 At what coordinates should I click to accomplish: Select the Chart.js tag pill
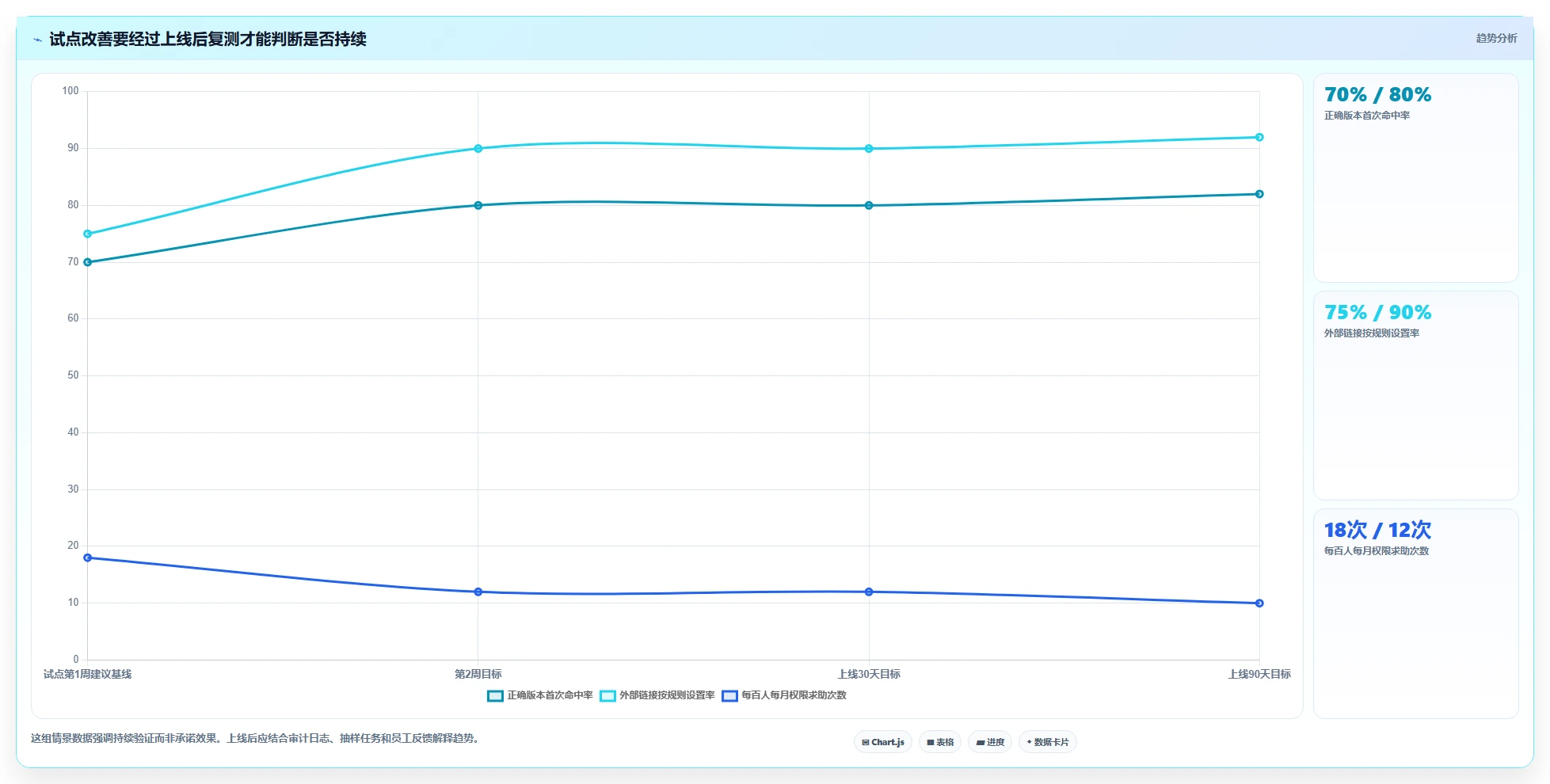pos(883,742)
